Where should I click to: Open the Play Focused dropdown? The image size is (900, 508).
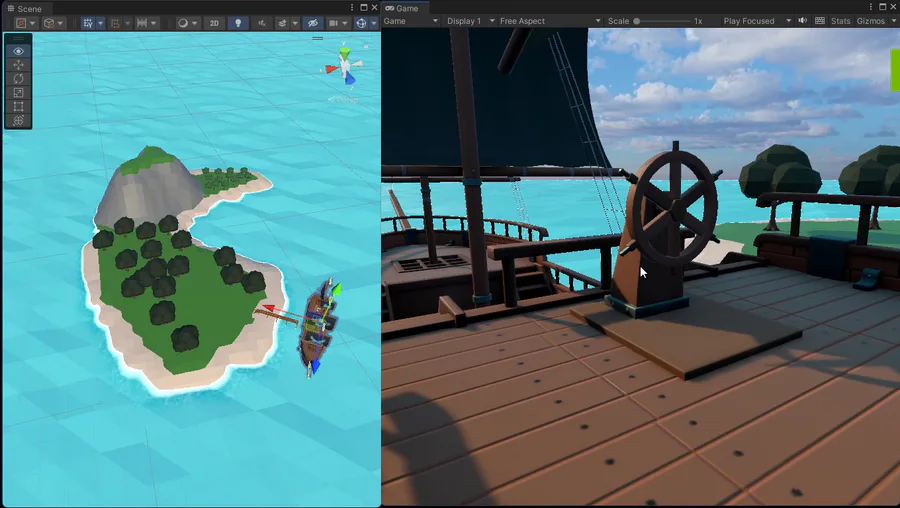click(757, 21)
